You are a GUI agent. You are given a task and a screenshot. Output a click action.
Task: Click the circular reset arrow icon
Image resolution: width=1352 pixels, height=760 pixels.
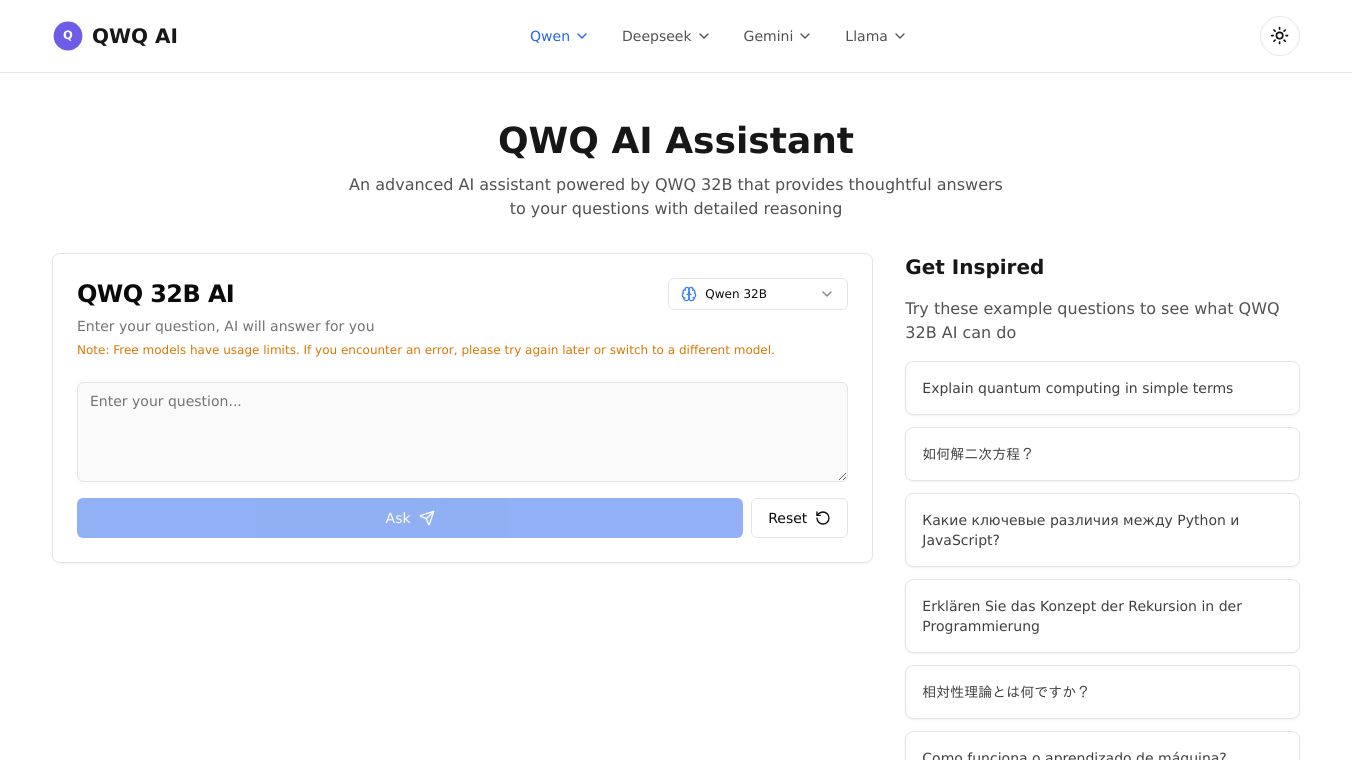click(823, 518)
